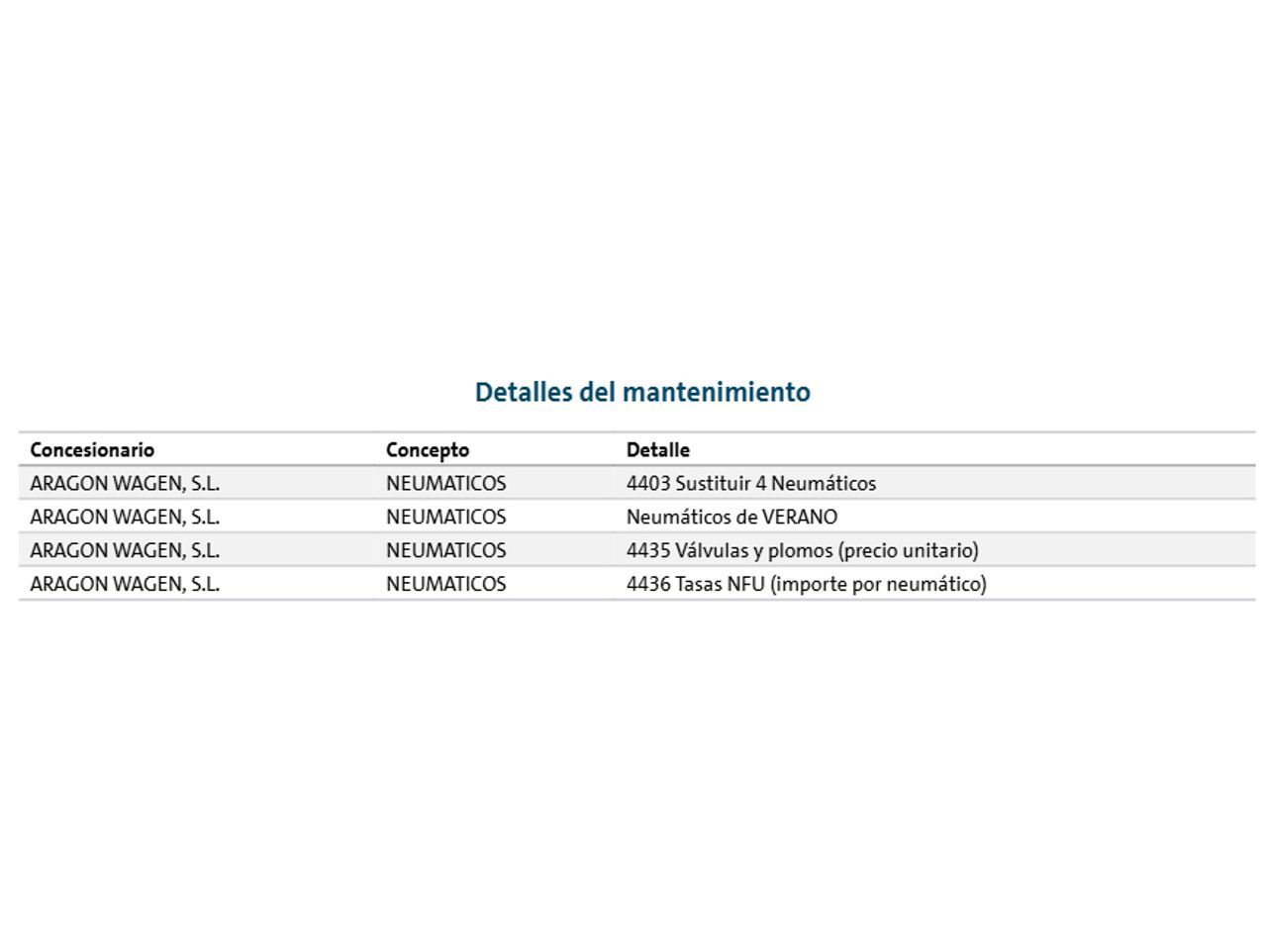The width and height of the screenshot is (1267, 952).
Task: Select ARAGON WAGEN in the Neumáticos de VERANO row
Action: click(125, 517)
